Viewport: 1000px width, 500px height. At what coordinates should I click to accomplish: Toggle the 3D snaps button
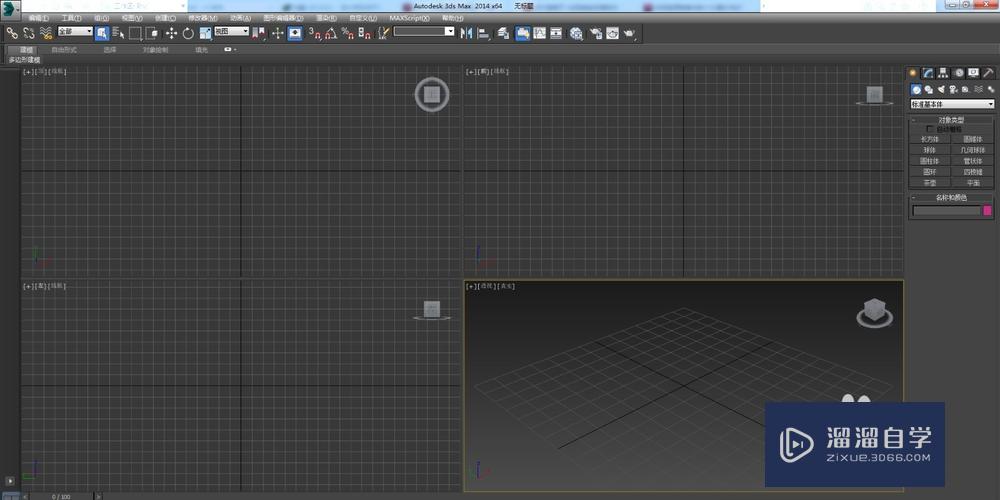coord(313,33)
